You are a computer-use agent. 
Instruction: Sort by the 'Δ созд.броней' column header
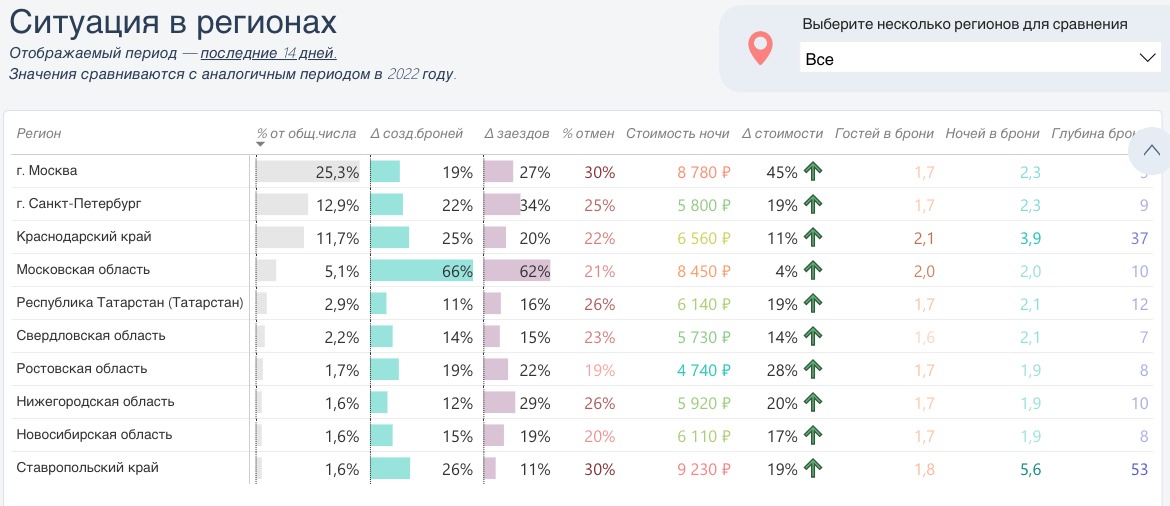click(416, 133)
